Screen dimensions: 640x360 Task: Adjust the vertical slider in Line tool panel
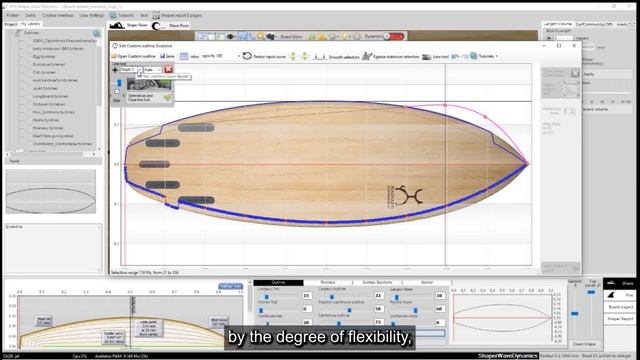tap(119, 83)
